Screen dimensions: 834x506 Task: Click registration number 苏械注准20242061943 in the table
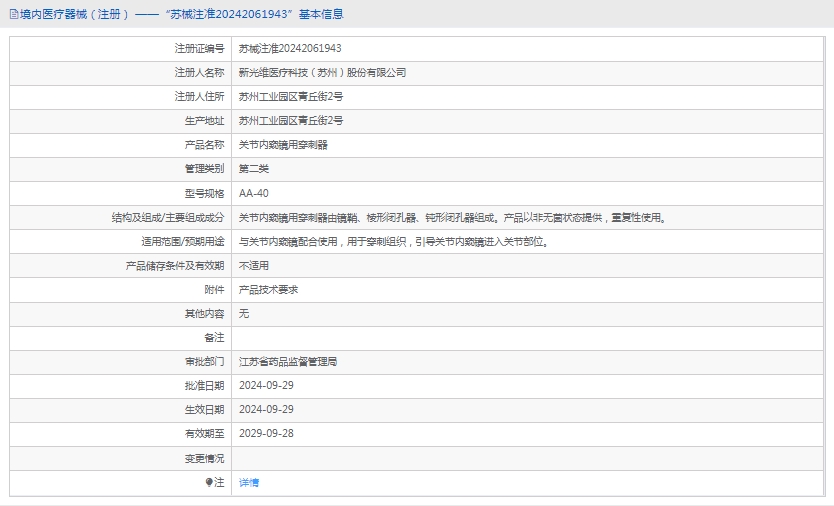click(x=290, y=48)
